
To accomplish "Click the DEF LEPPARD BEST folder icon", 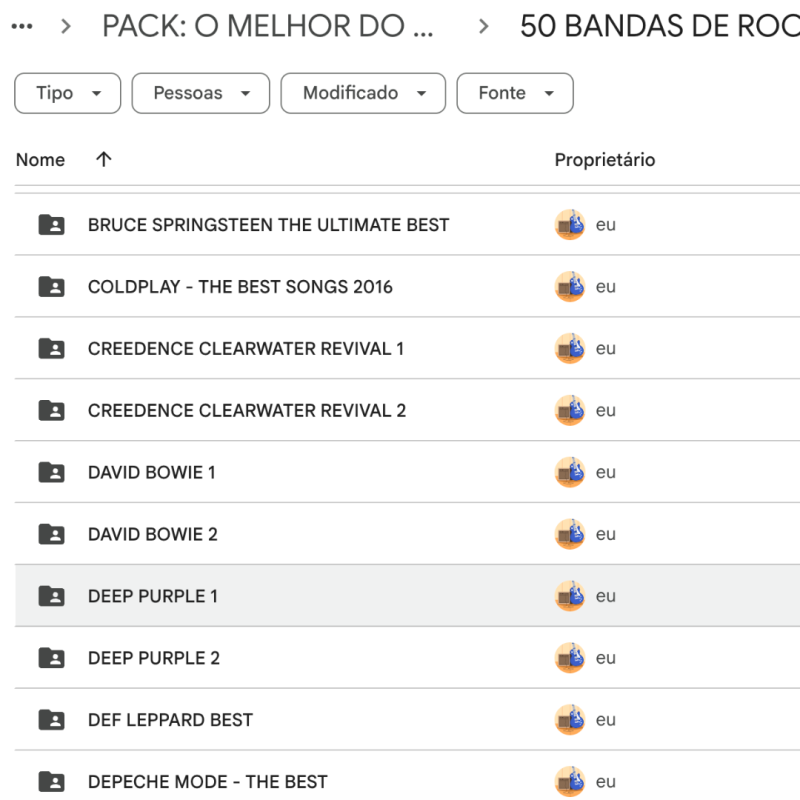I will pos(51,720).
